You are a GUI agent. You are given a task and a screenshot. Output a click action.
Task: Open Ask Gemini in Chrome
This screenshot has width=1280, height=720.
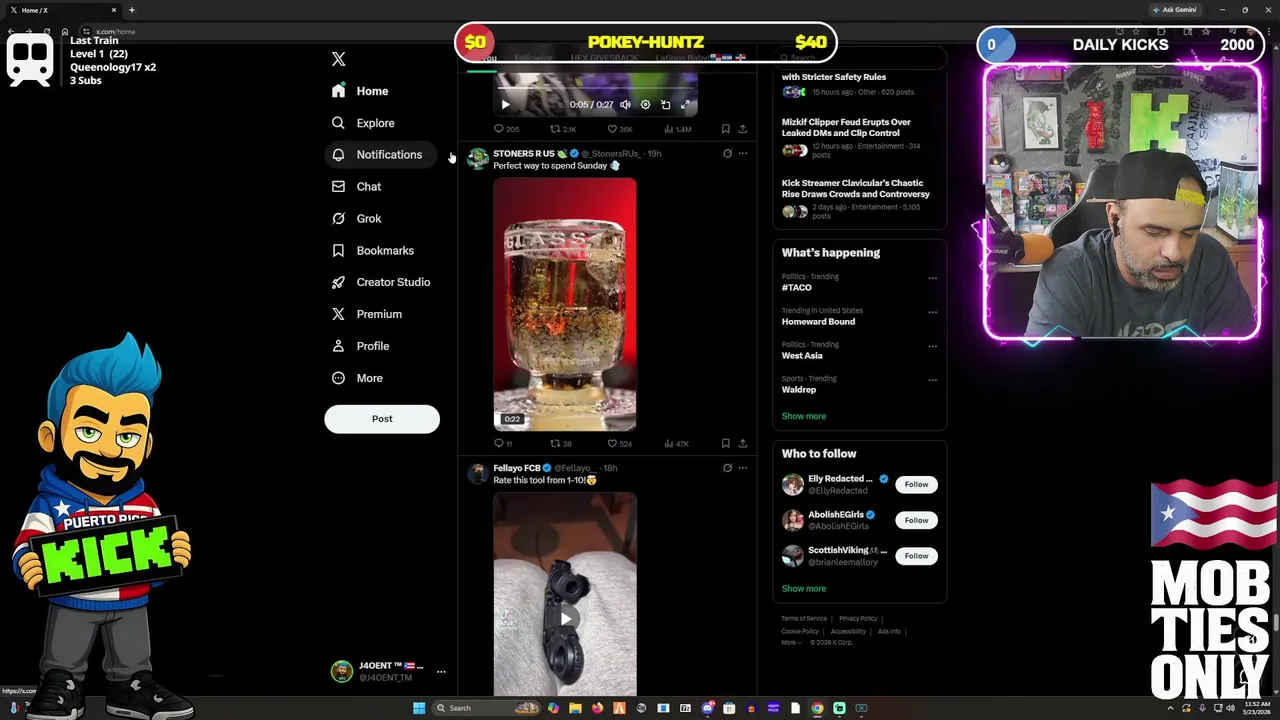[1174, 10]
